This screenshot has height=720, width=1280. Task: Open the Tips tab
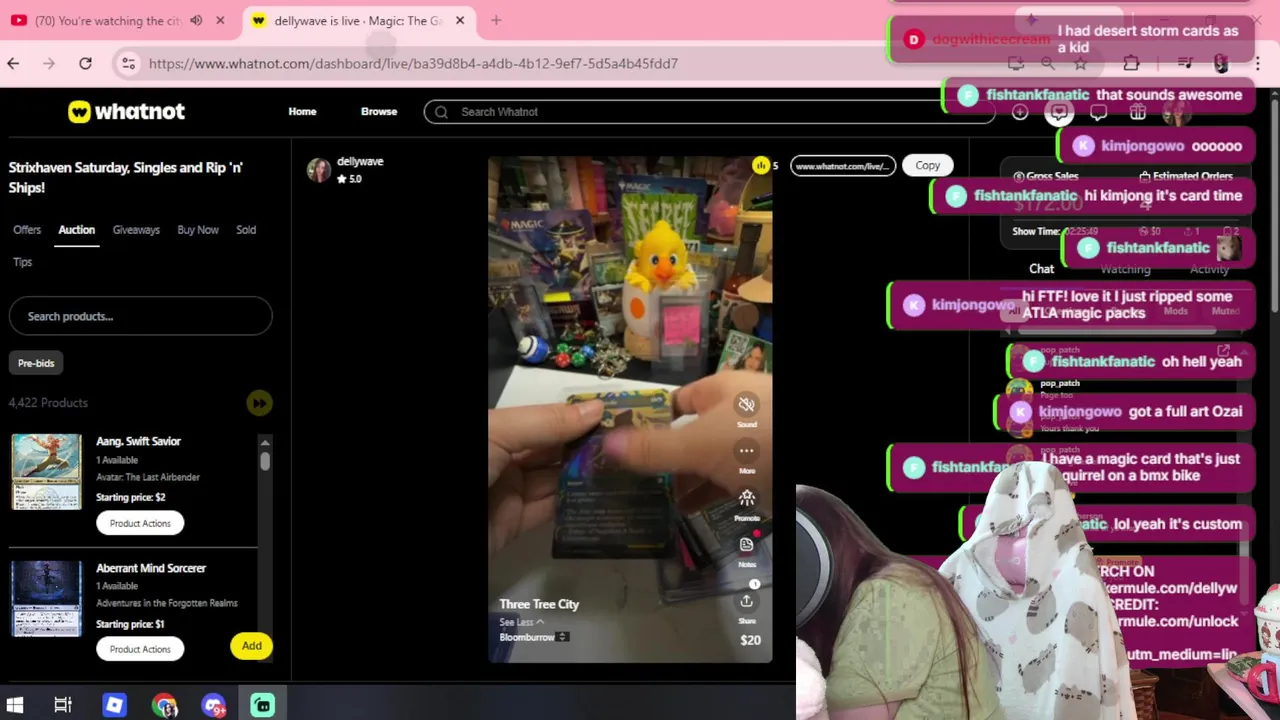(22, 262)
